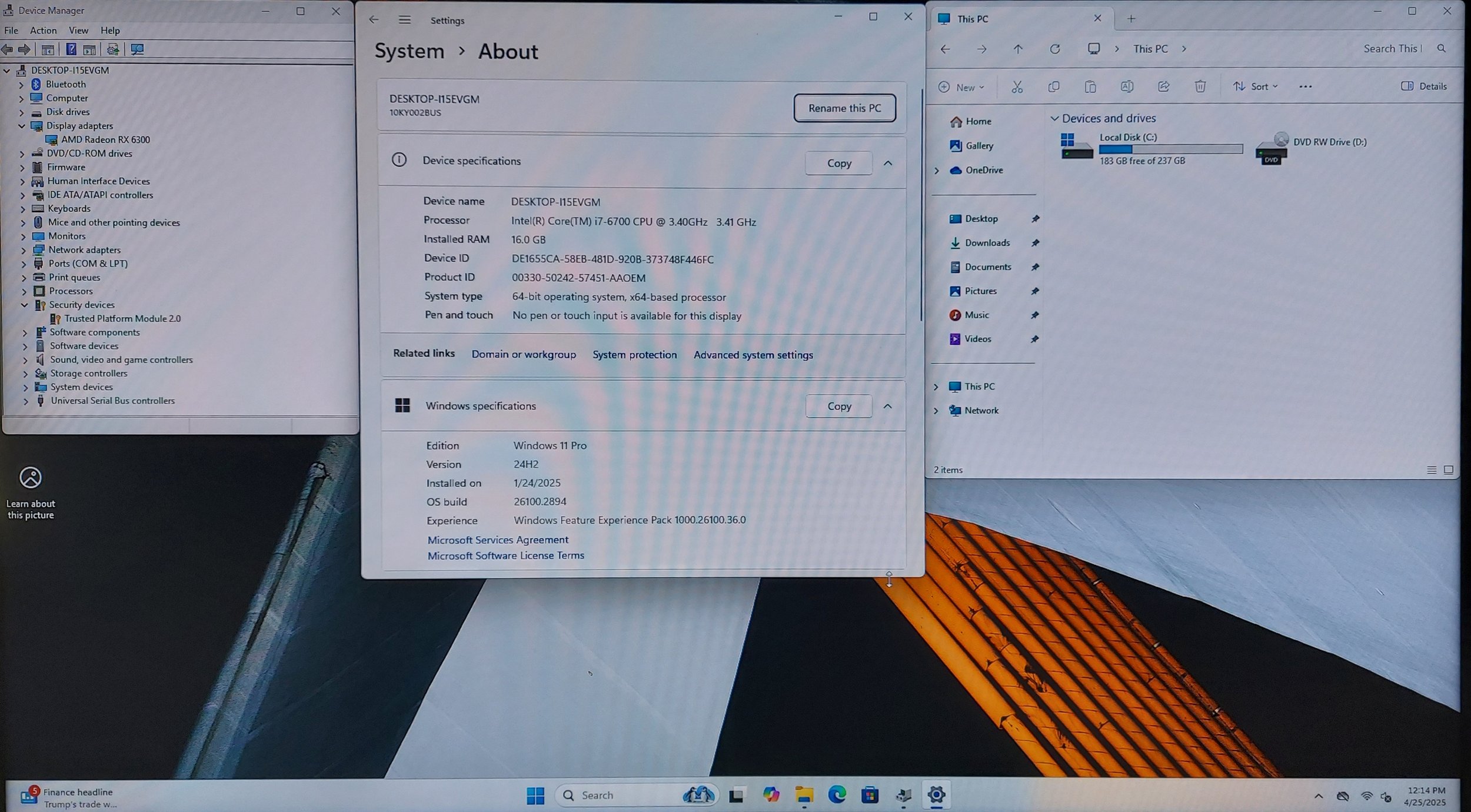Expand the Bluetooth node in Device Manager
1471x812 pixels.
click(21, 85)
